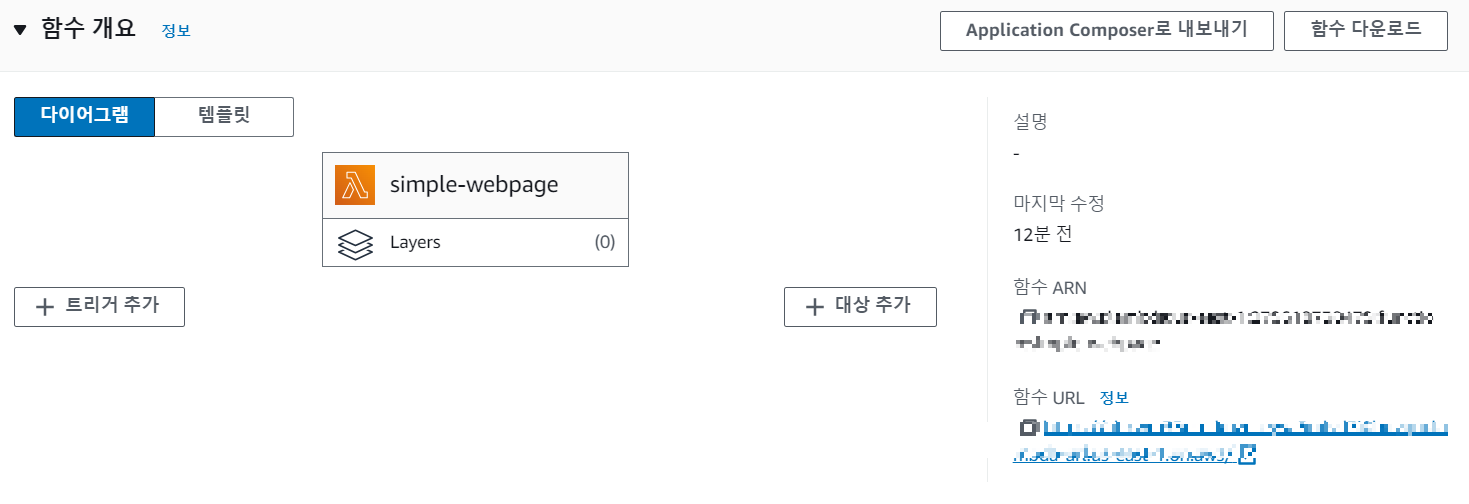Click the external-link icon after function URL
This screenshot has width=1469, height=504.
1247,454
